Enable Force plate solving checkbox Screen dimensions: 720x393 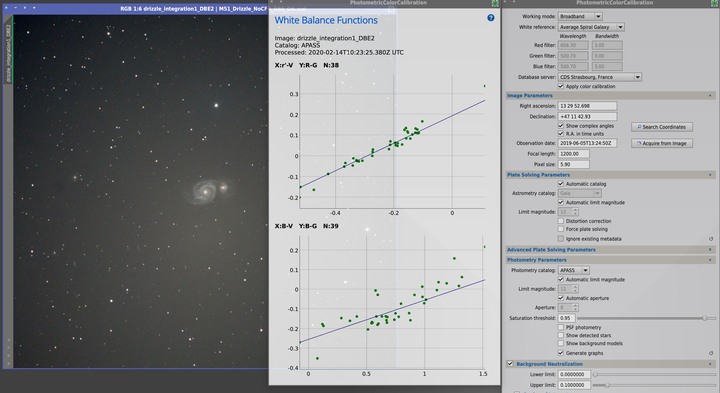click(561, 229)
